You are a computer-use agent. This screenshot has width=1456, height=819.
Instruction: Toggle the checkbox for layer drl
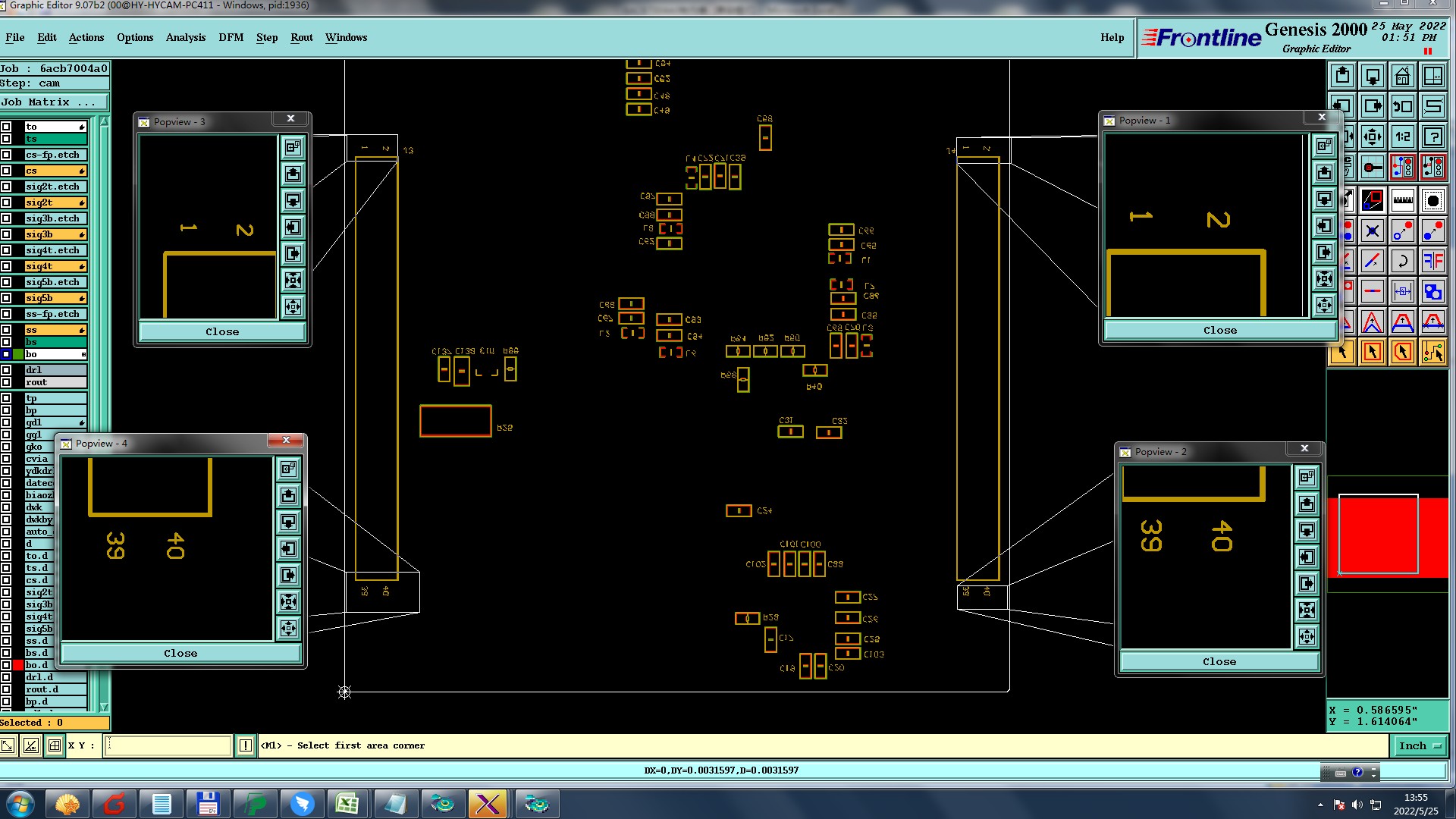pyautogui.click(x=6, y=370)
